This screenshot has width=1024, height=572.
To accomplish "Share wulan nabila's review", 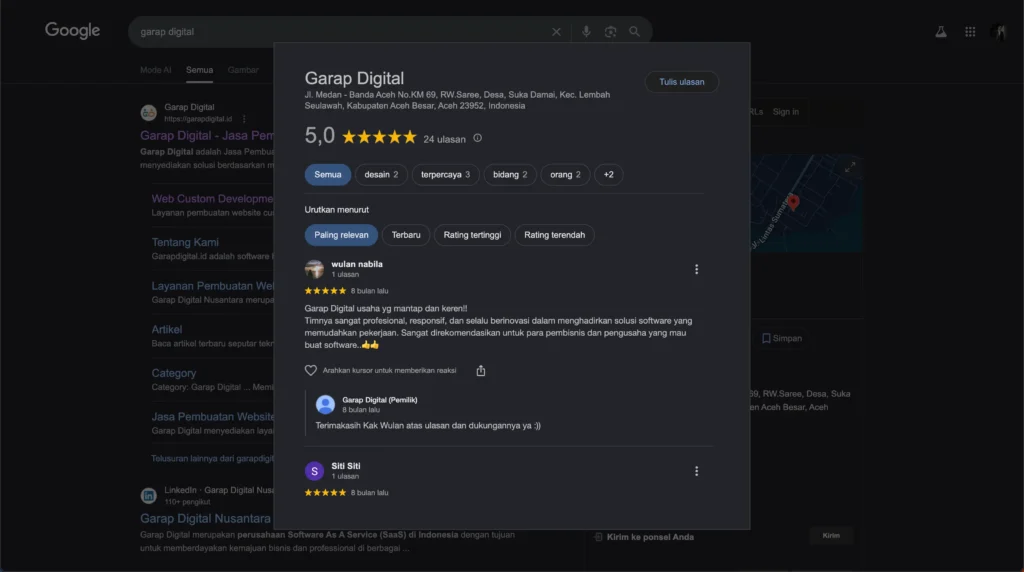I will point(481,370).
